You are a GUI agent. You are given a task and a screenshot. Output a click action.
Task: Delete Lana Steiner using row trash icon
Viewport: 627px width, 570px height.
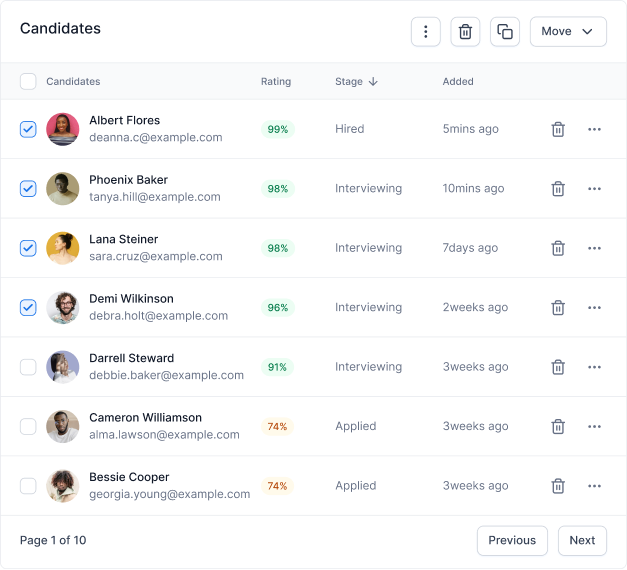(558, 248)
